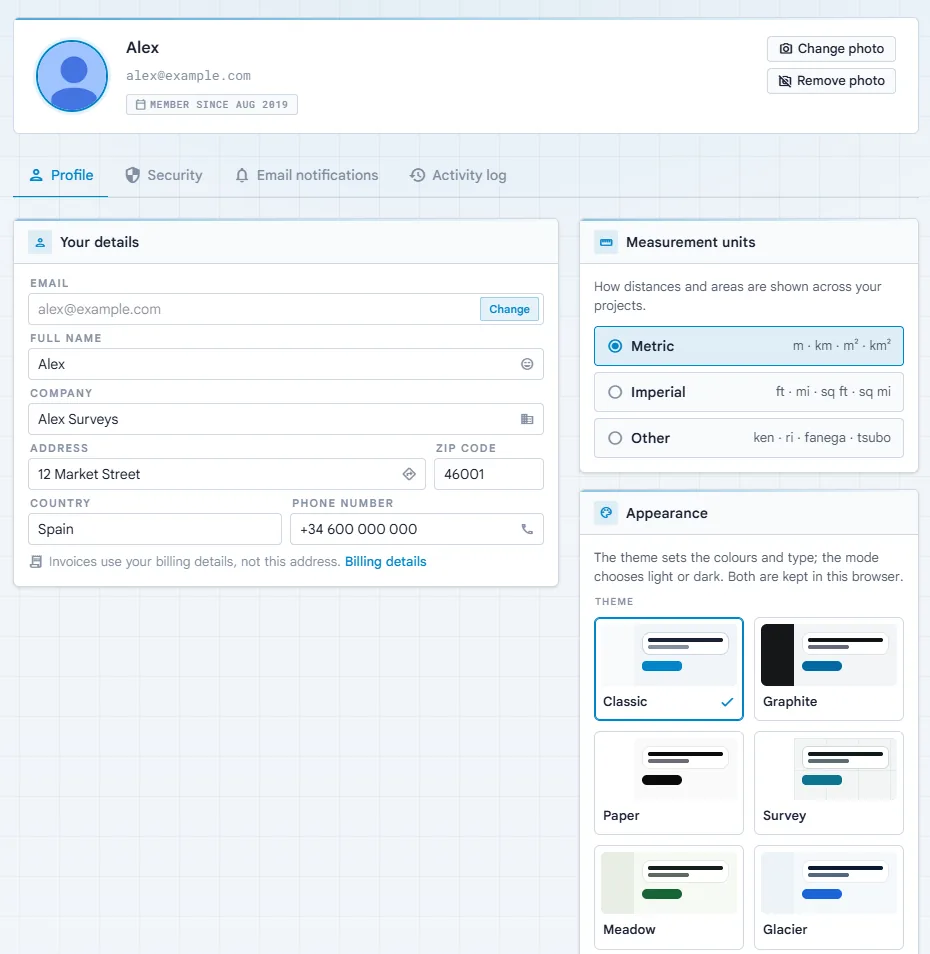Click the "Member Since Aug 2019" badge text
This screenshot has width=930, height=954.
pos(219,105)
